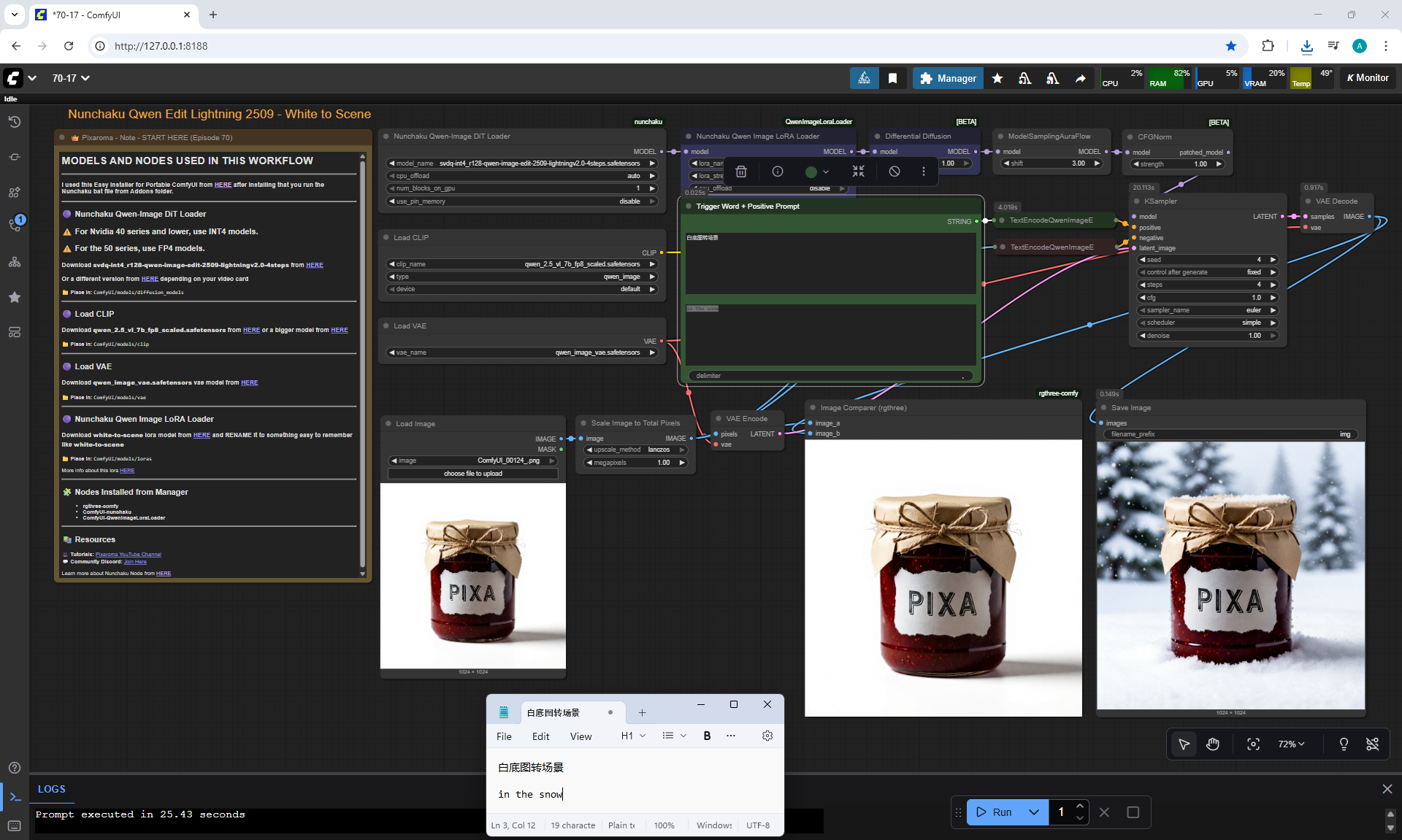Click the bypass icon on node toolbar
Viewport: 1402px width, 840px height.
pos(895,172)
